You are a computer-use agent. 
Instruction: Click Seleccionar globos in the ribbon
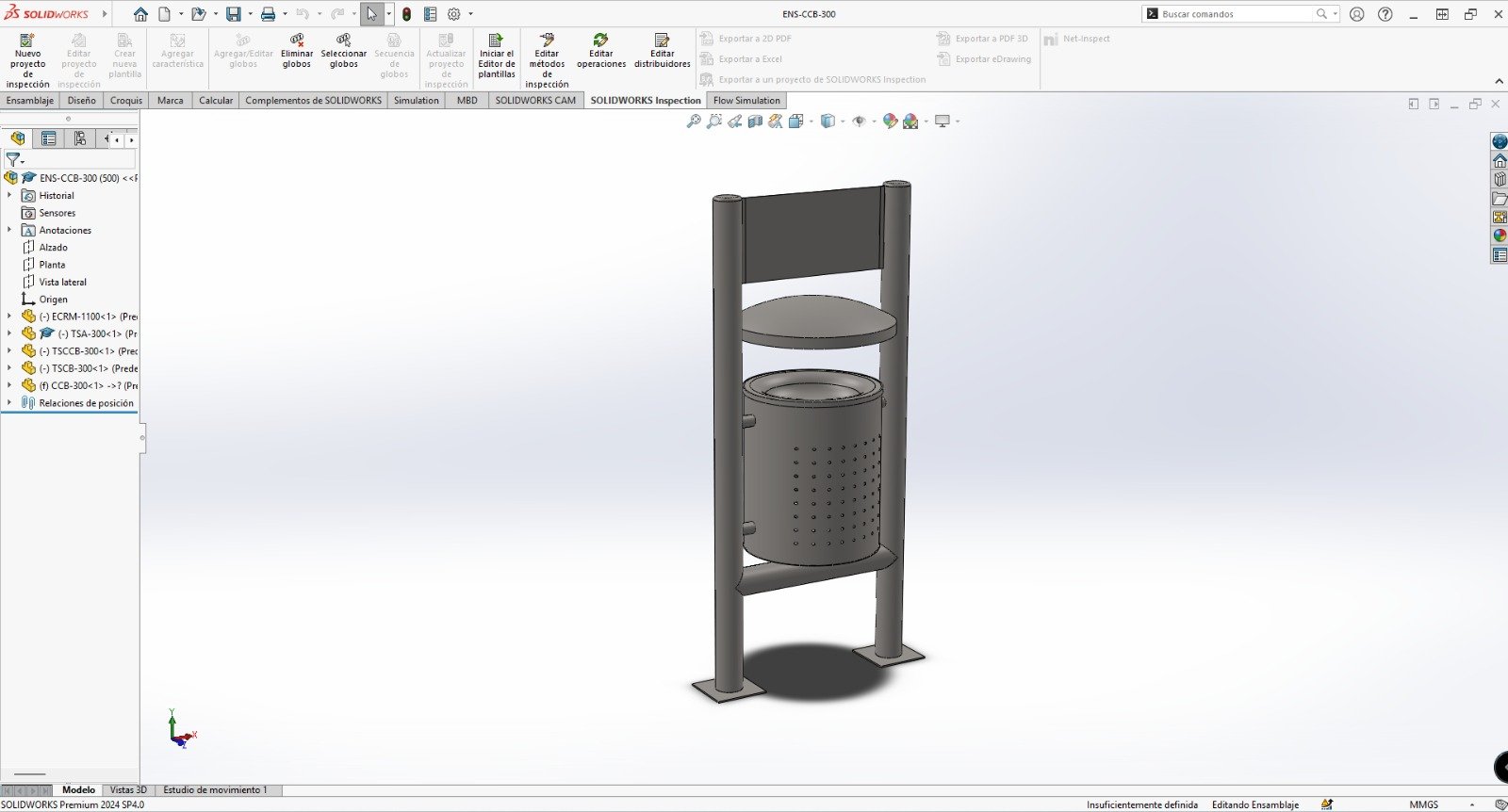tap(343, 41)
